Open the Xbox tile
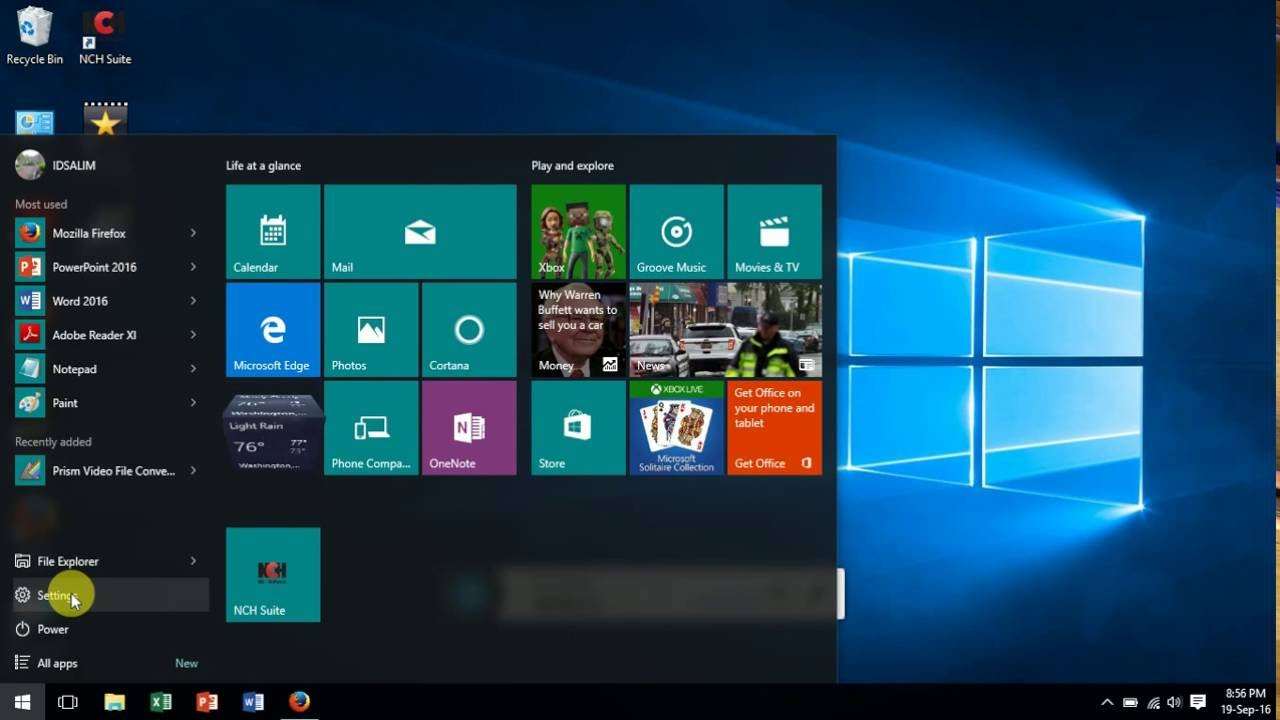1280x720 pixels. 578,231
